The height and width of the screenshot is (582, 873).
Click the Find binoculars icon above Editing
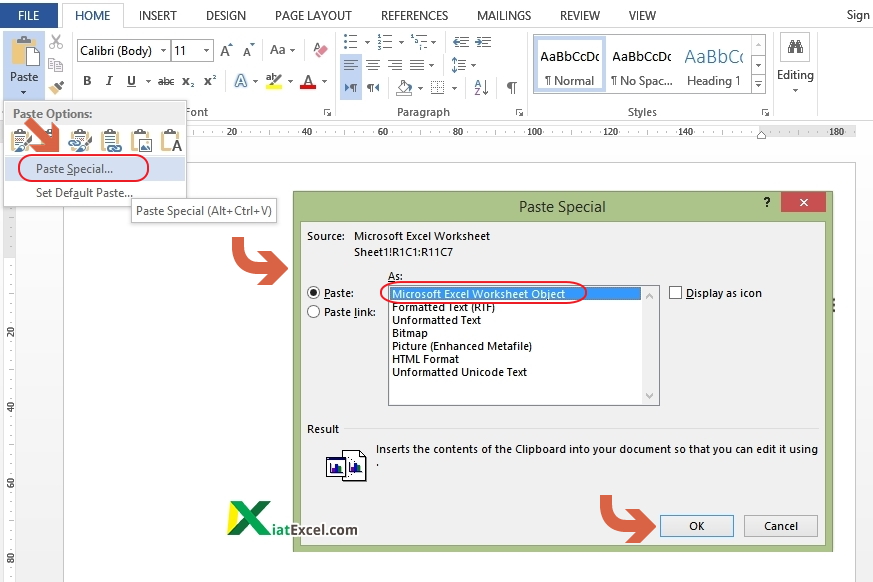[x=796, y=50]
